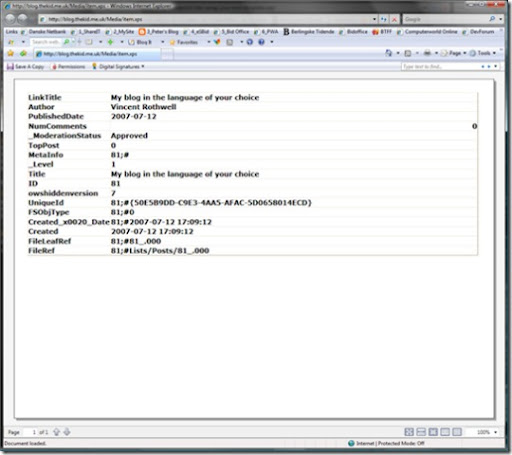Go to previous page with up arrow
The width and height of the screenshot is (512, 455).
56,432
